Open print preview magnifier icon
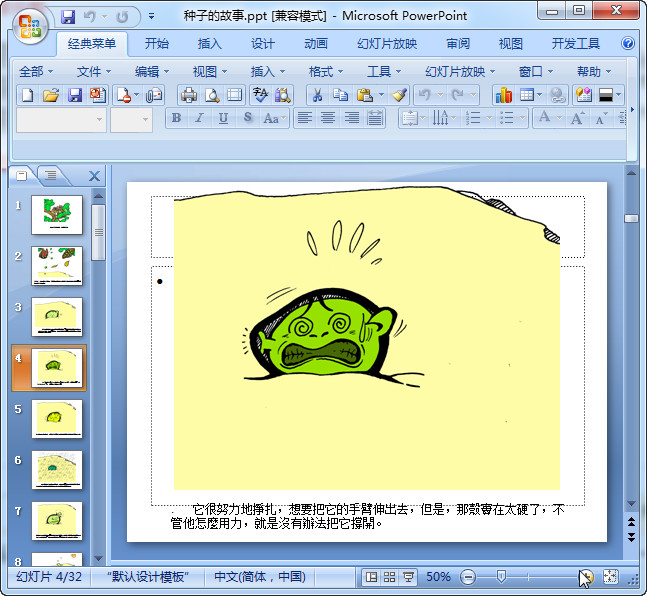Viewport: 647px width, 596px height. (x=212, y=95)
